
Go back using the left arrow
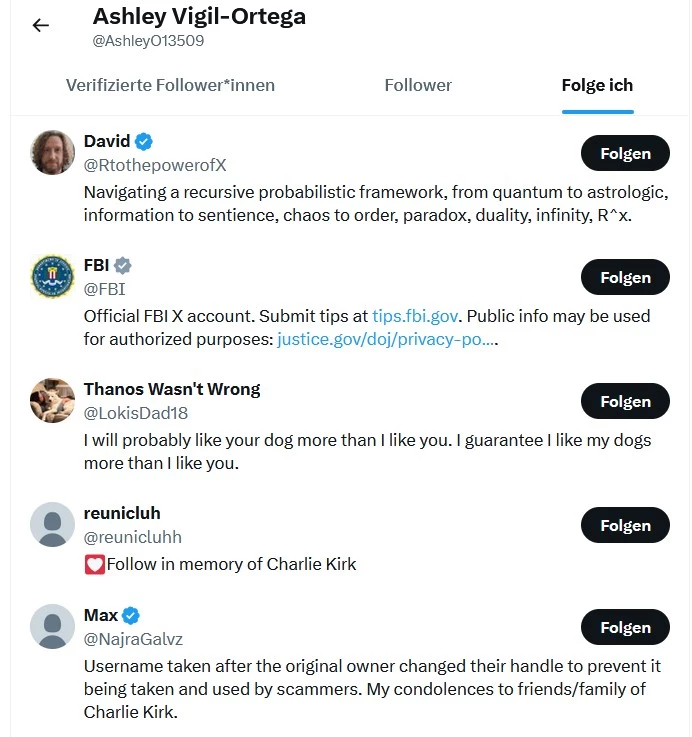tap(41, 25)
